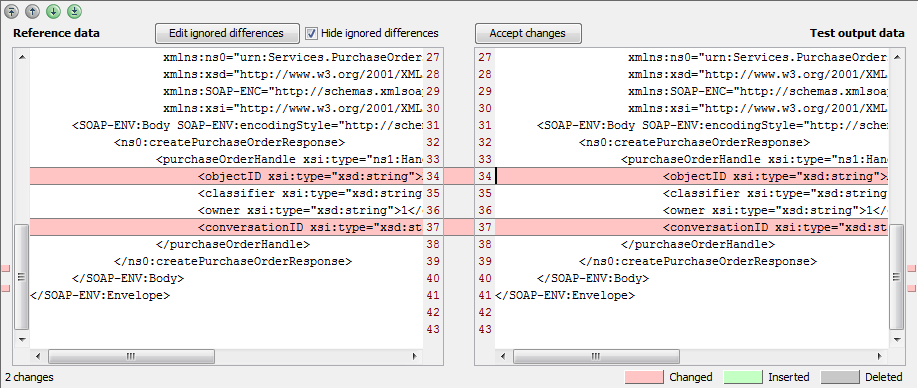Click the Inserted green legend swatch
This screenshot has width=918, height=389.
(x=743, y=377)
